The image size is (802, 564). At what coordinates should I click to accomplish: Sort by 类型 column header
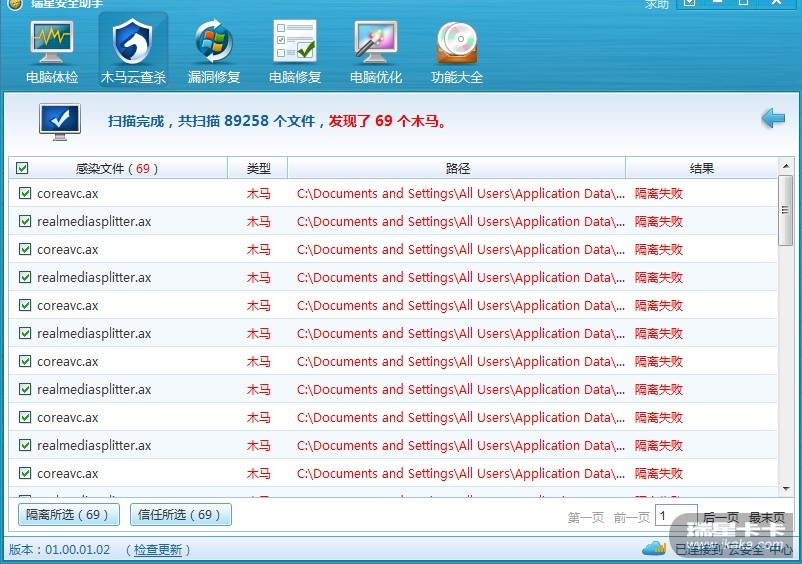click(x=258, y=168)
